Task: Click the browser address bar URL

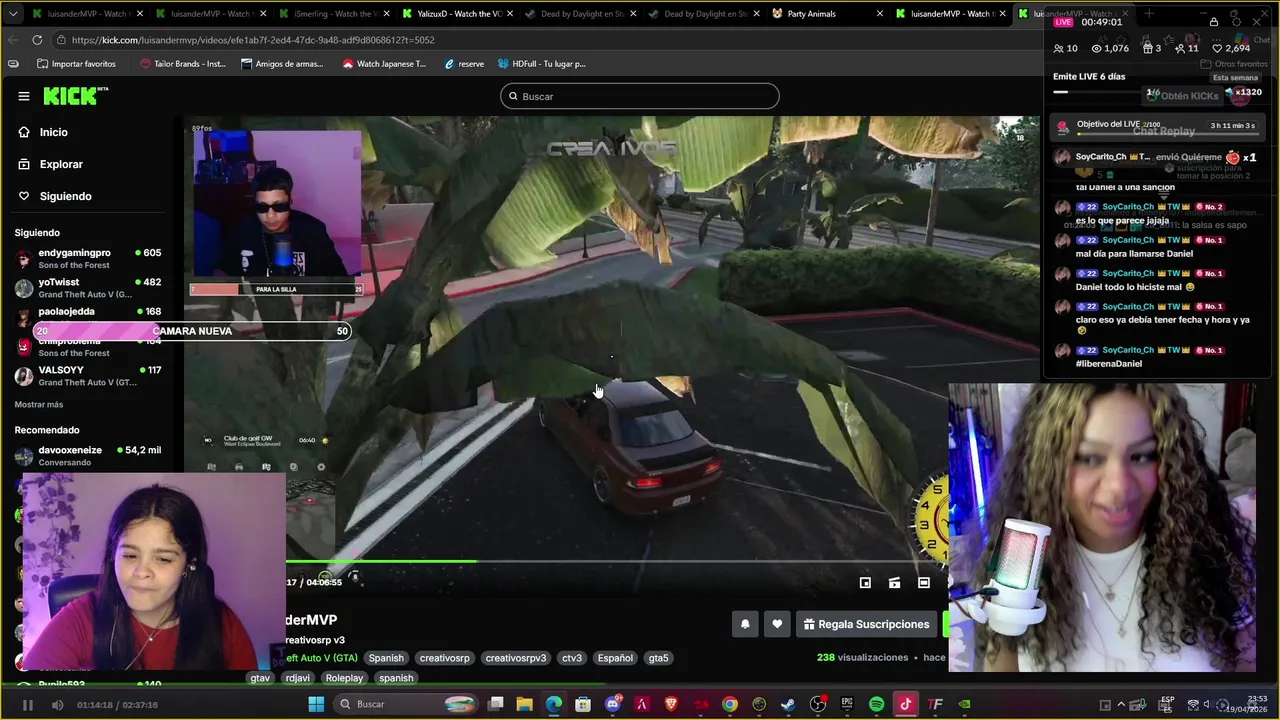Action: pos(253,40)
